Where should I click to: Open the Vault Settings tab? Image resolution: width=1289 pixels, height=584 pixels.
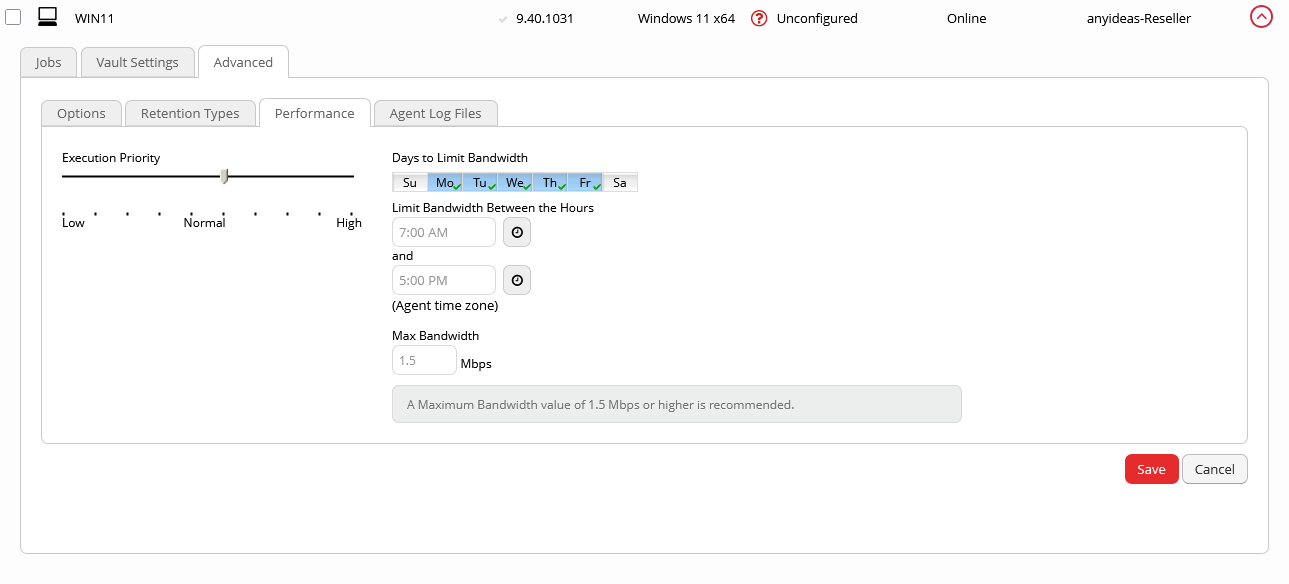pyautogui.click(x=137, y=62)
